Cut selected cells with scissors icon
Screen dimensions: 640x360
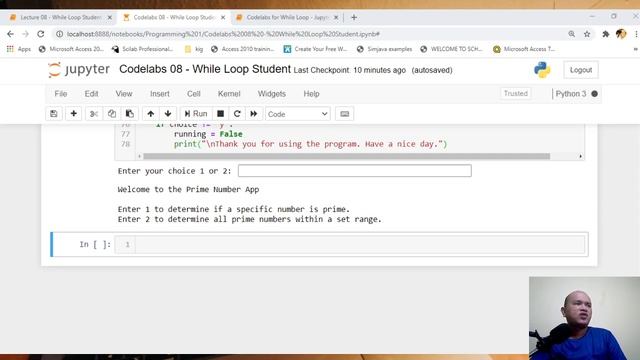(x=94, y=114)
